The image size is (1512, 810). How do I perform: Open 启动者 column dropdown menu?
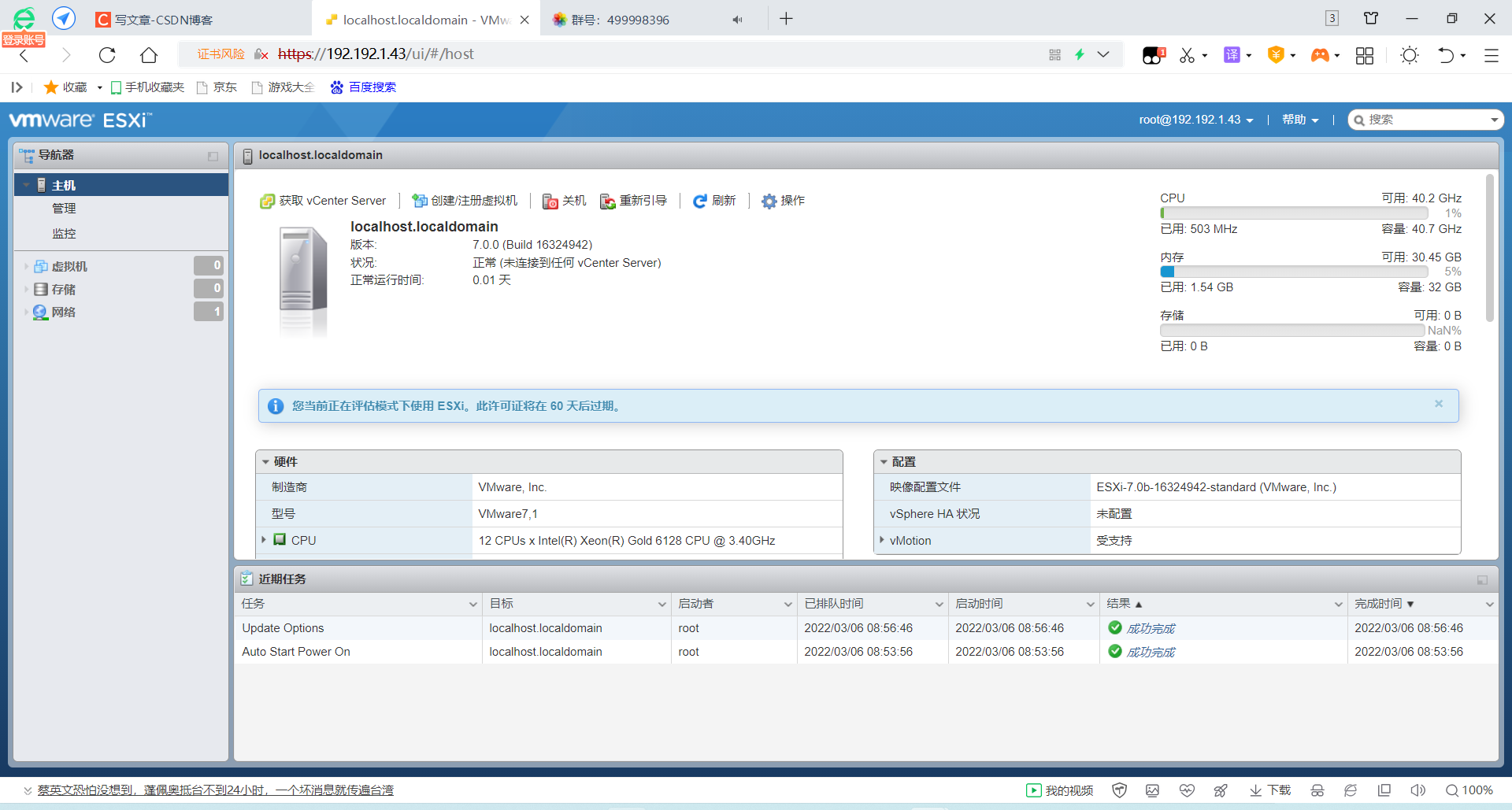[787, 604]
